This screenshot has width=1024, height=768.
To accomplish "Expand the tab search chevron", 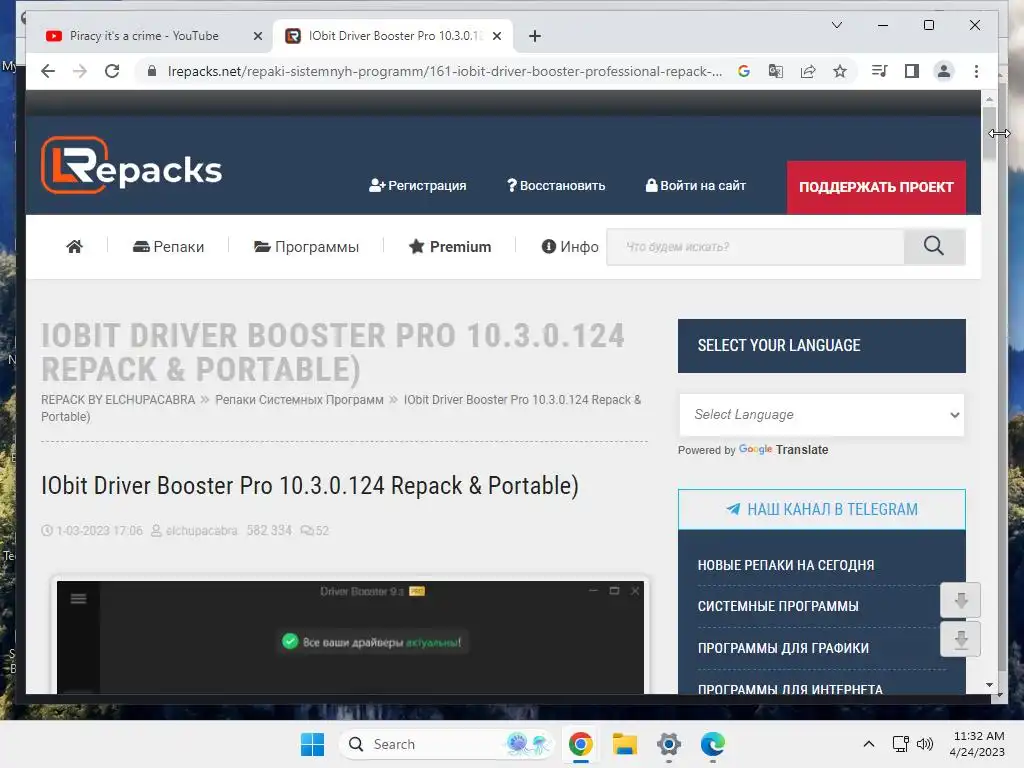I will pyautogui.click(x=837, y=25).
